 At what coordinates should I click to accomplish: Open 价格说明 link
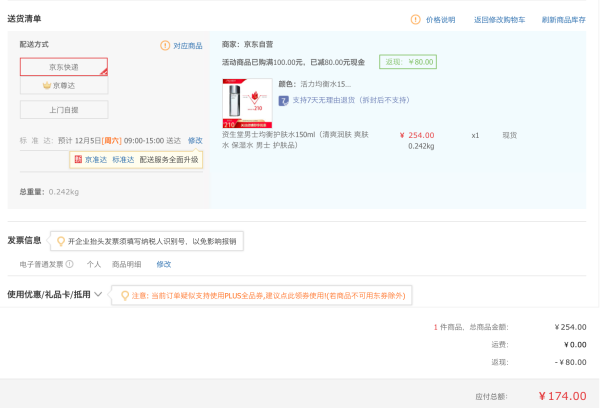pos(440,20)
